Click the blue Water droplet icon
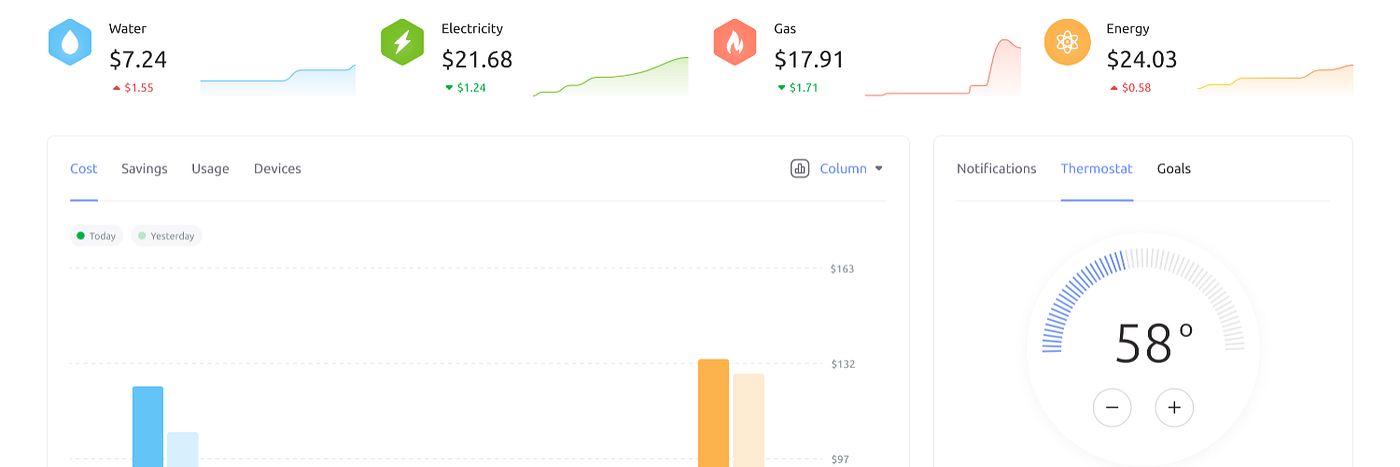Screen dimensions: 1400x467 70,42
